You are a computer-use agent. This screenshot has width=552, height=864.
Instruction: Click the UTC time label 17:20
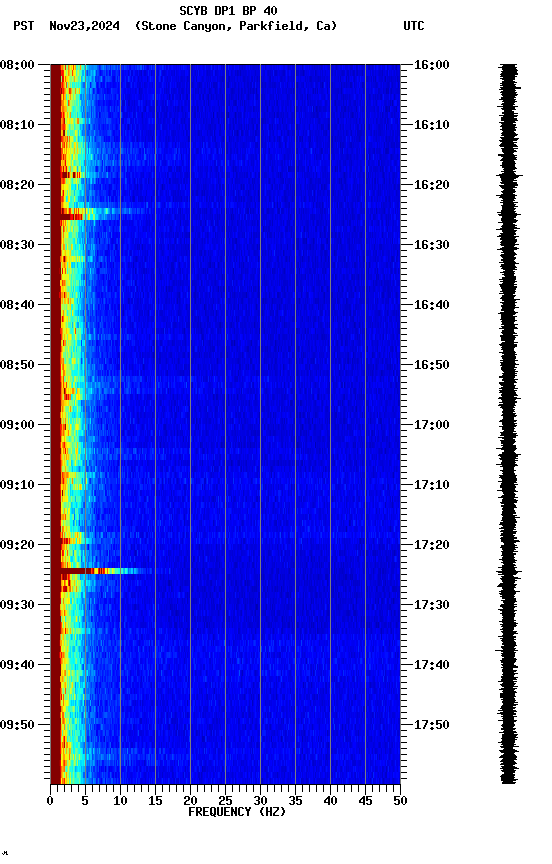(431, 545)
